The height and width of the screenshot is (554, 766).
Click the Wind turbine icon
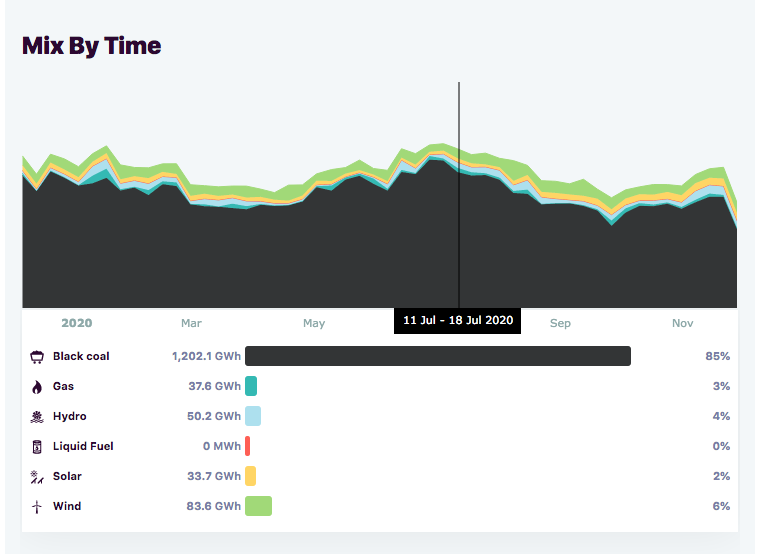tap(37, 507)
